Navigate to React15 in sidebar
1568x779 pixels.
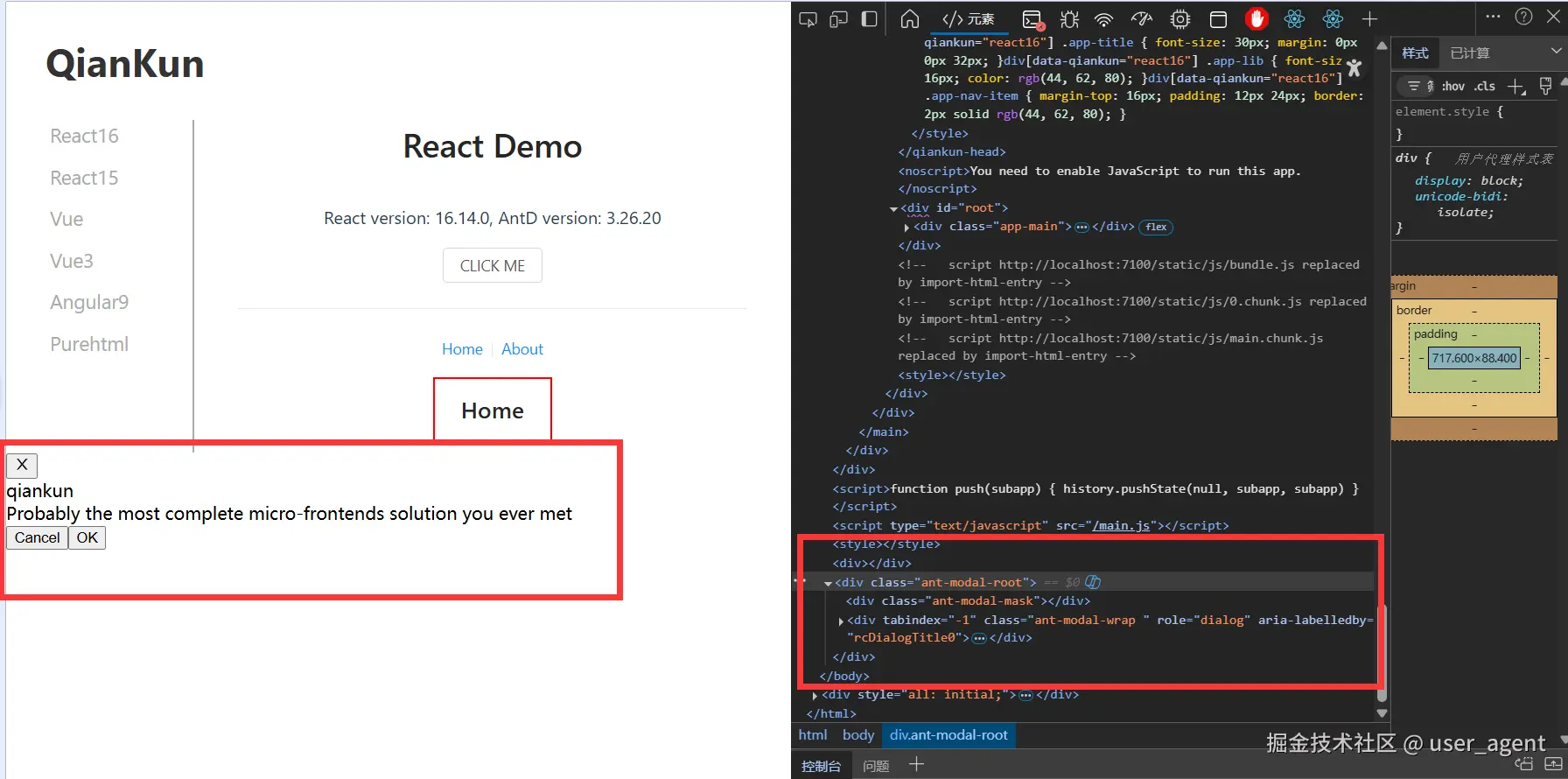click(84, 179)
